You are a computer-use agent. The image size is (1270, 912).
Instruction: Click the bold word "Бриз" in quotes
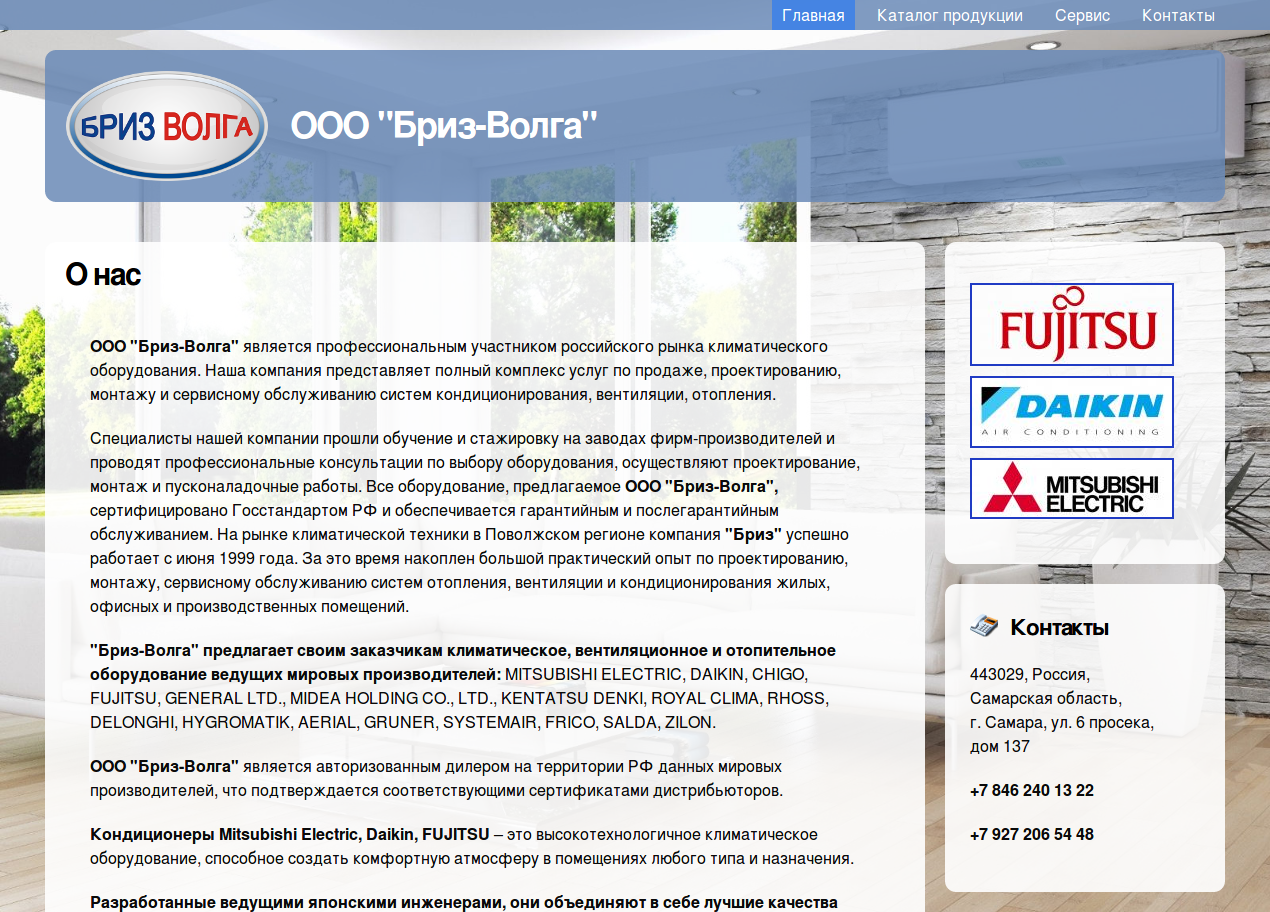(x=753, y=534)
